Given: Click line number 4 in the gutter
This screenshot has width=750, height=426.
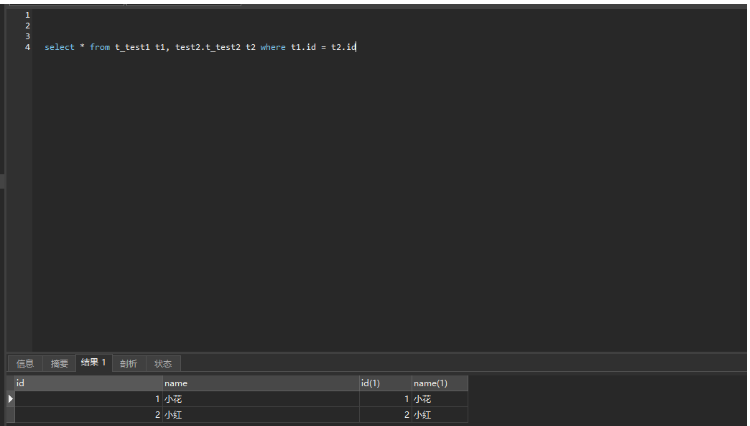Looking at the screenshot, I should click(27, 47).
